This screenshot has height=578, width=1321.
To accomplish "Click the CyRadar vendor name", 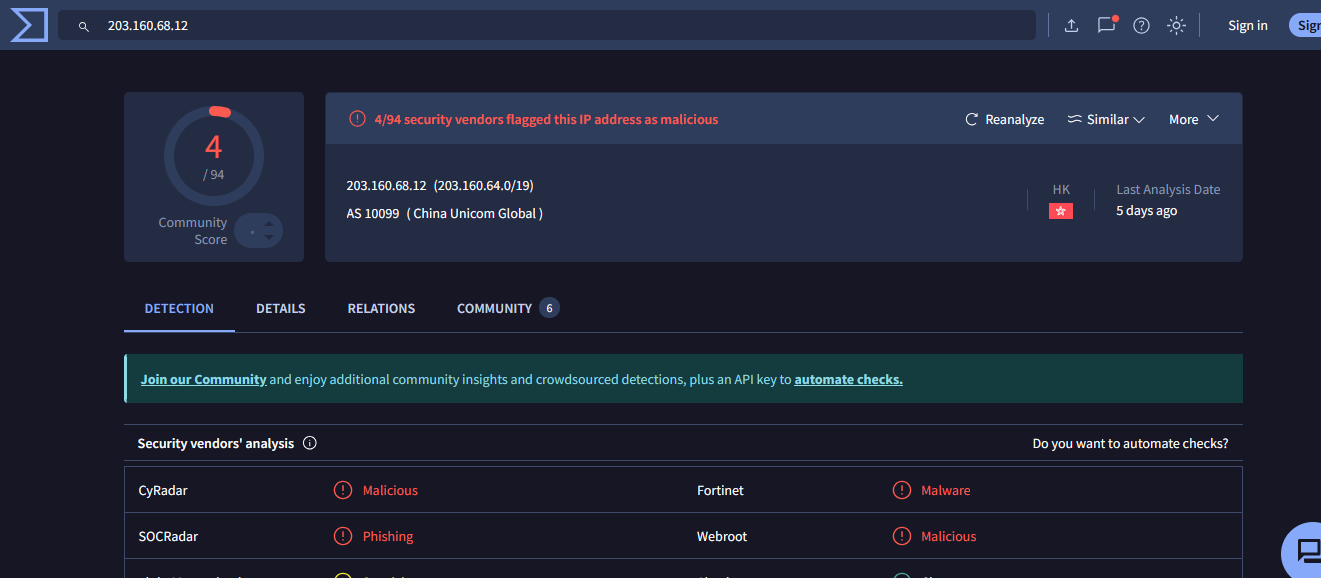I will click(163, 490).
